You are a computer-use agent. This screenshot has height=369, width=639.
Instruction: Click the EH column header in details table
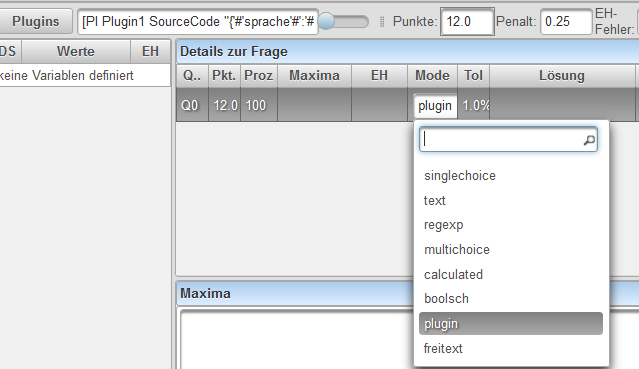pos(379,76)
